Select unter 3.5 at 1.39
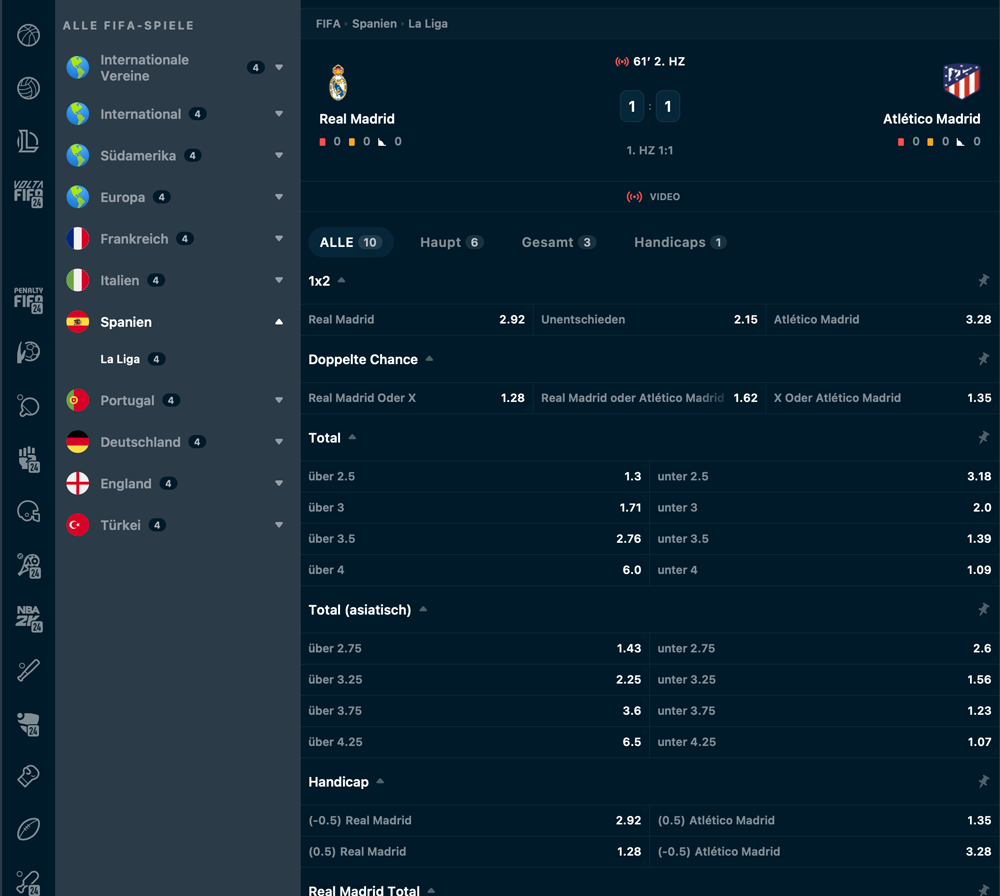This screenshot has height=896, width=1000. pyautogui.click(x=825, y=539)
